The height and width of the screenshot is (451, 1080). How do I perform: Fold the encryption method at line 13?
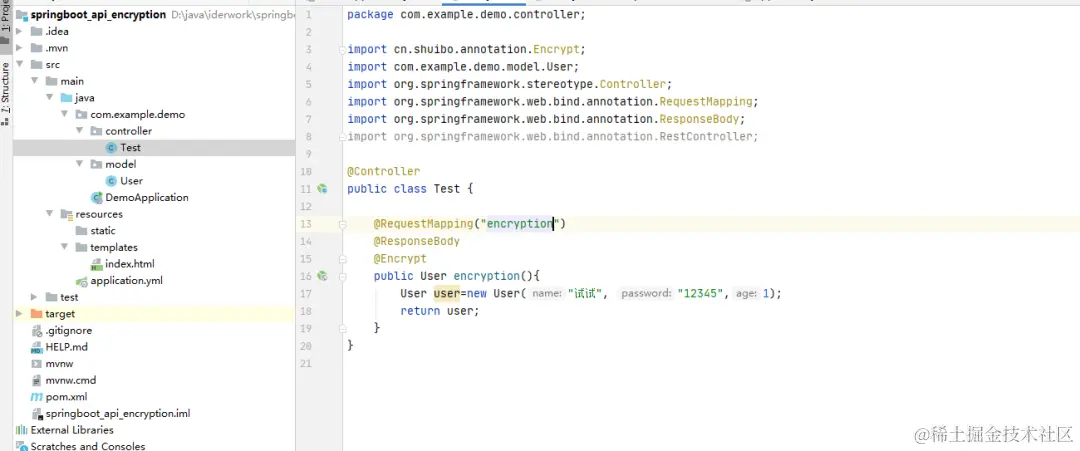(342, 224)
